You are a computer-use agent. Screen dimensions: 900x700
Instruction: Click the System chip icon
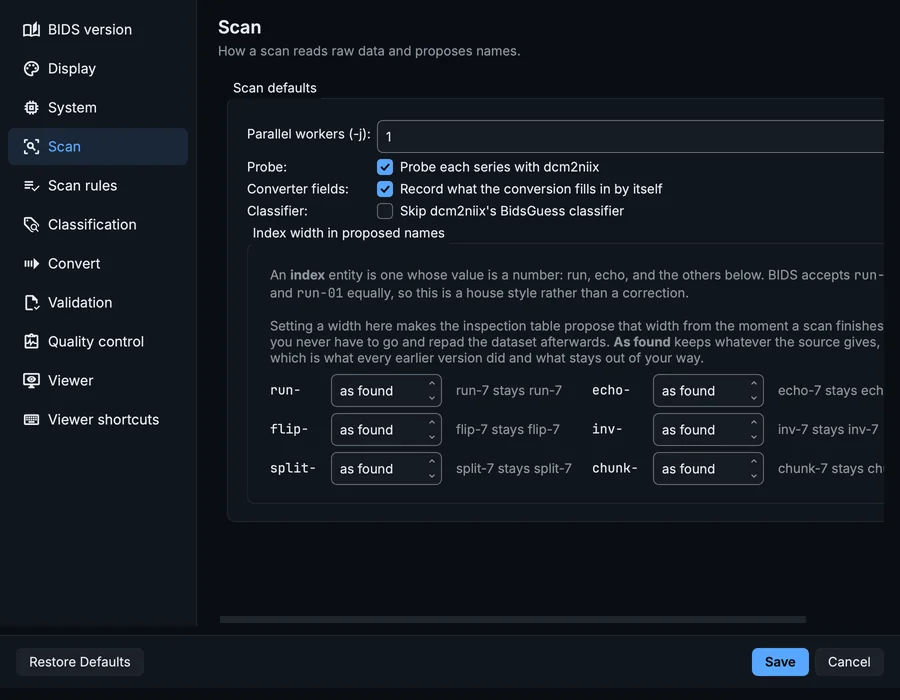(32, 107)
